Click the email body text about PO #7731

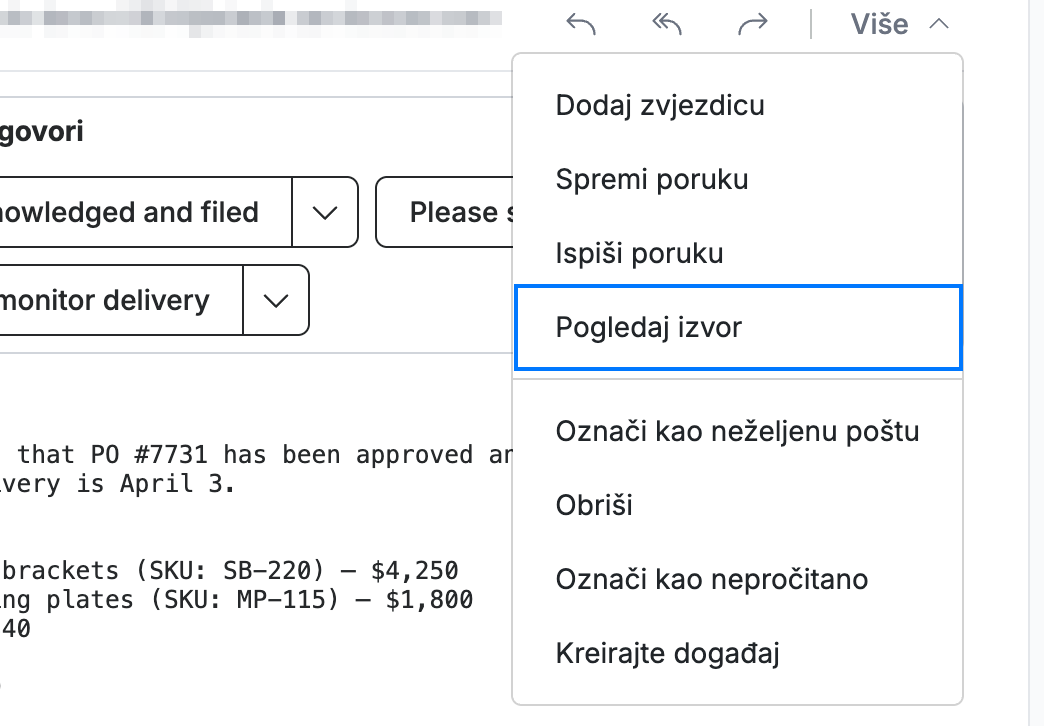click(256, 469)
